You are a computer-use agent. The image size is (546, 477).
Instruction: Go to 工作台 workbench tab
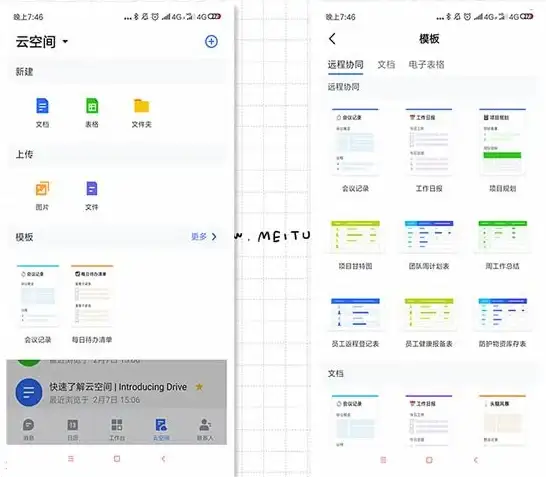point(117,429)
